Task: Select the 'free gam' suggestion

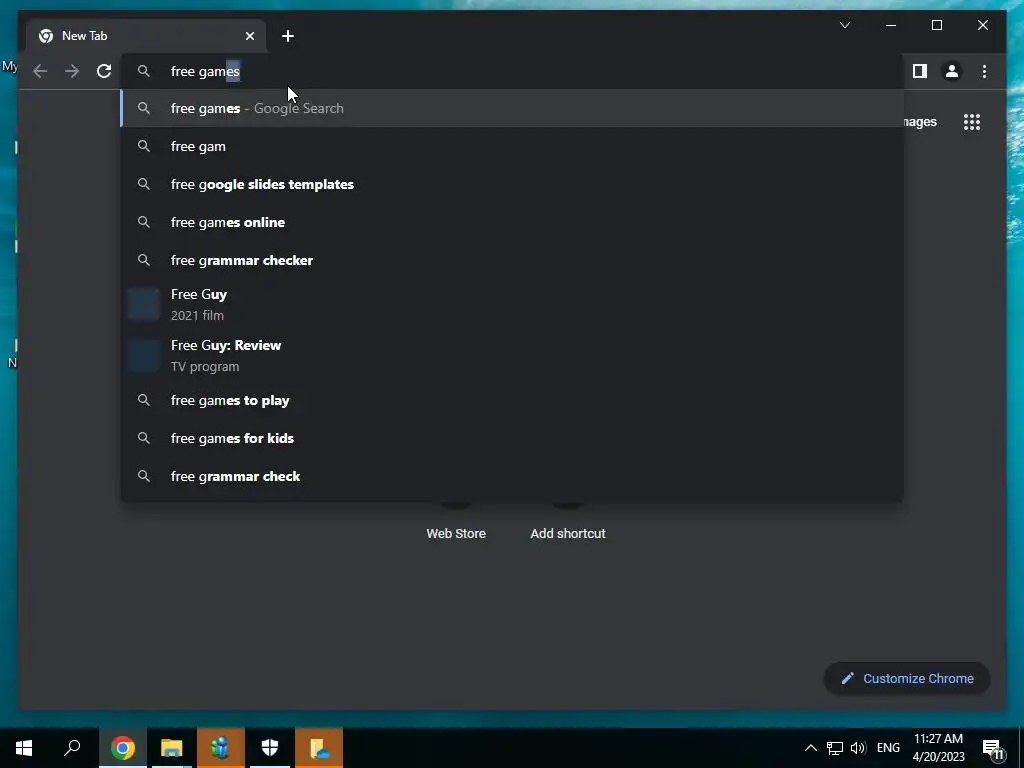Action: (513, 146)
